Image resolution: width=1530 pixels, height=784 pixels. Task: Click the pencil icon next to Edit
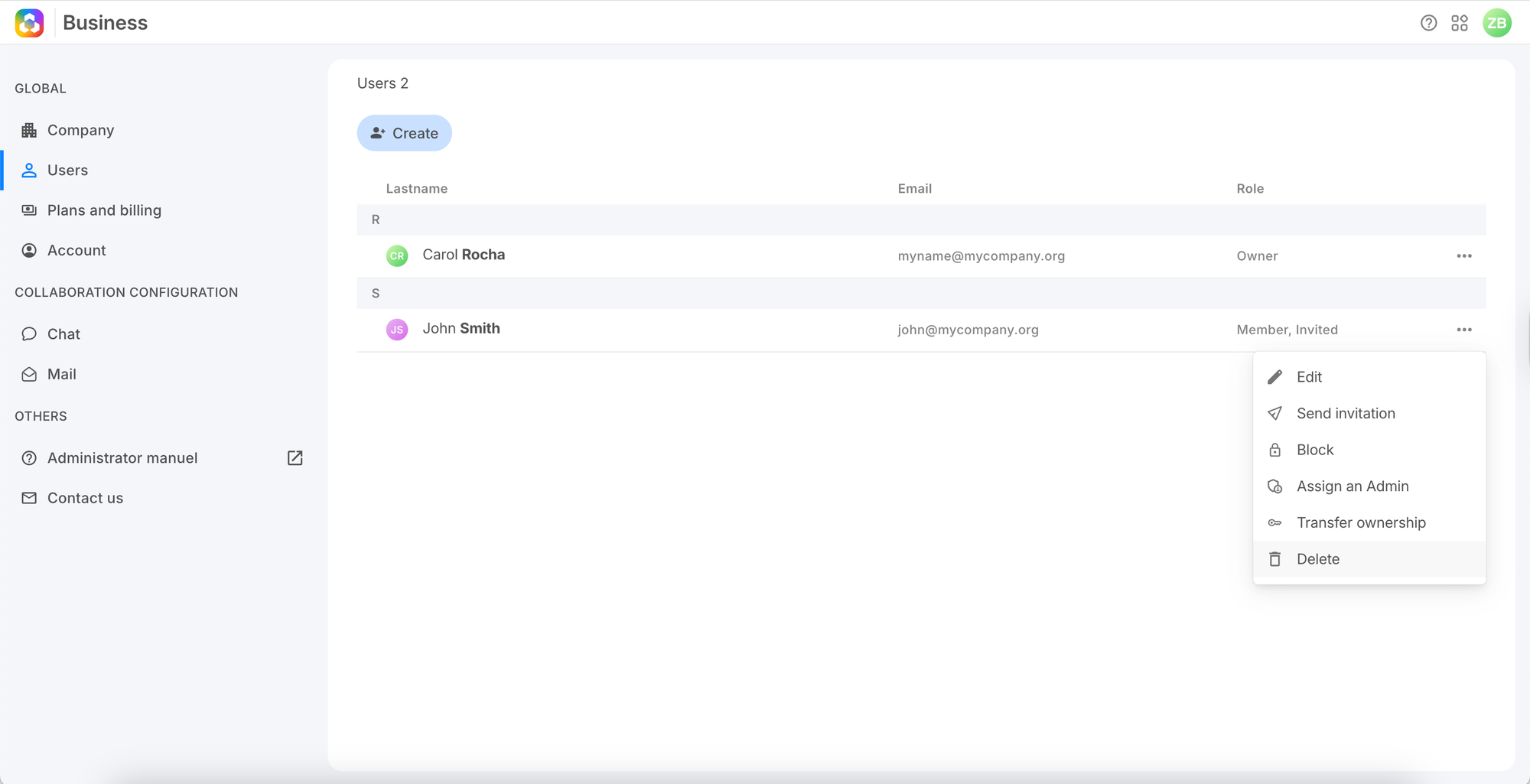1274,377
